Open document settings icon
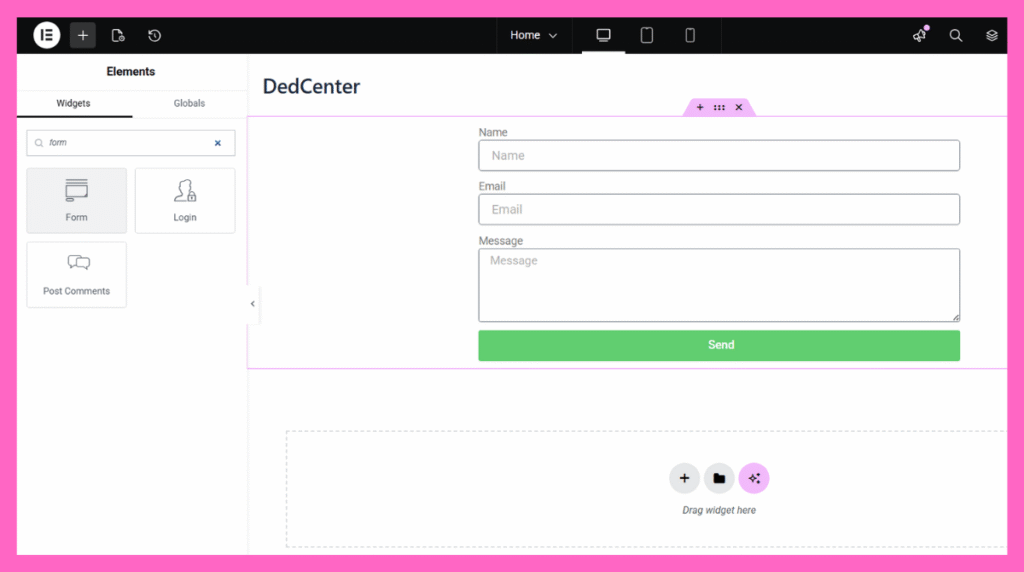 (118, 35)
